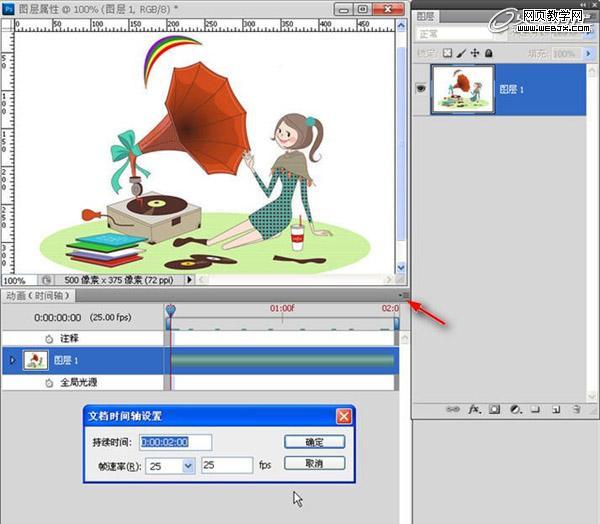Select the 图层 panel tab
The height and width of the screenshot is (524, 600).
click(x=428, y=15)
